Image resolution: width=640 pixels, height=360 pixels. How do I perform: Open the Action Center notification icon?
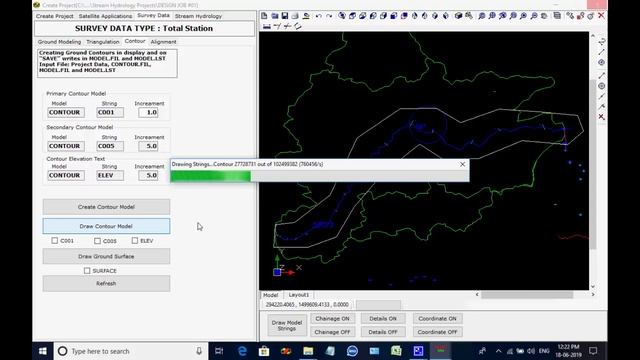click(x=593, y=351)
